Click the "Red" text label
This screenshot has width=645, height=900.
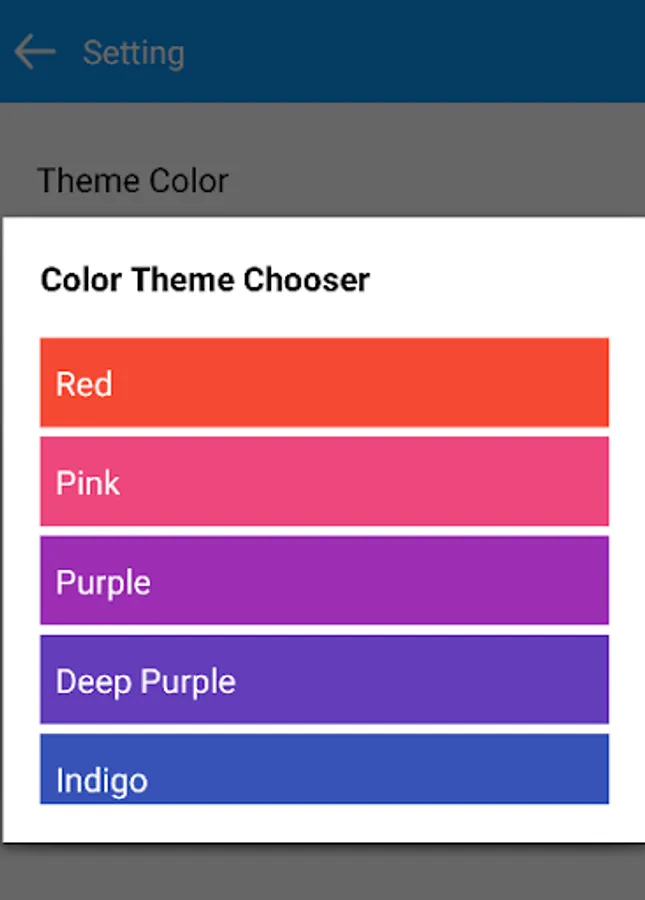click(x=84, y=384)
